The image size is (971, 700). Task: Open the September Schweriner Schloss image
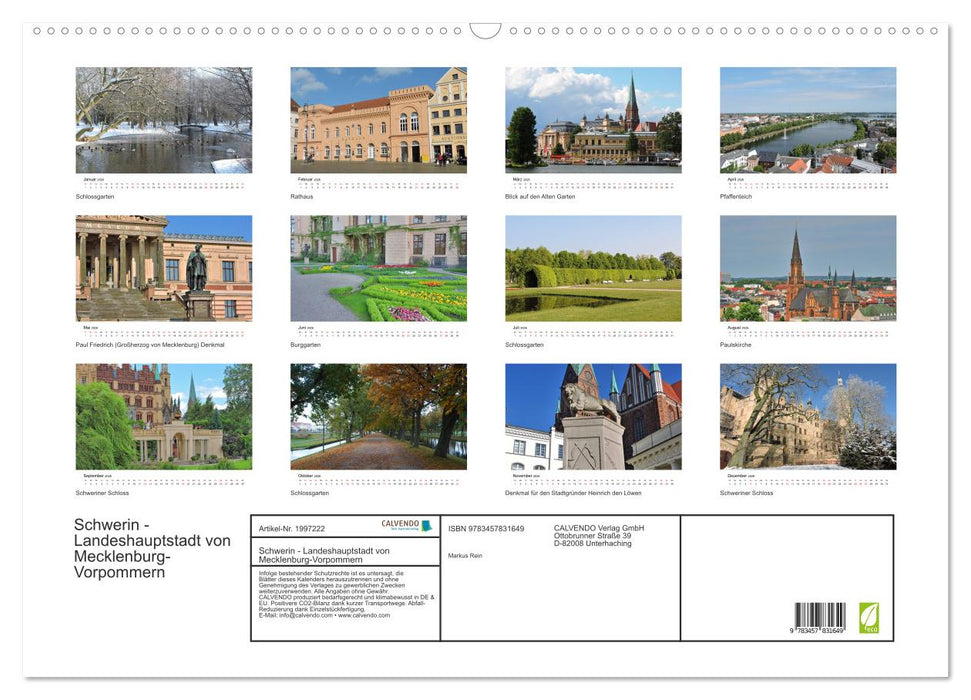click(x=163, y=414)
